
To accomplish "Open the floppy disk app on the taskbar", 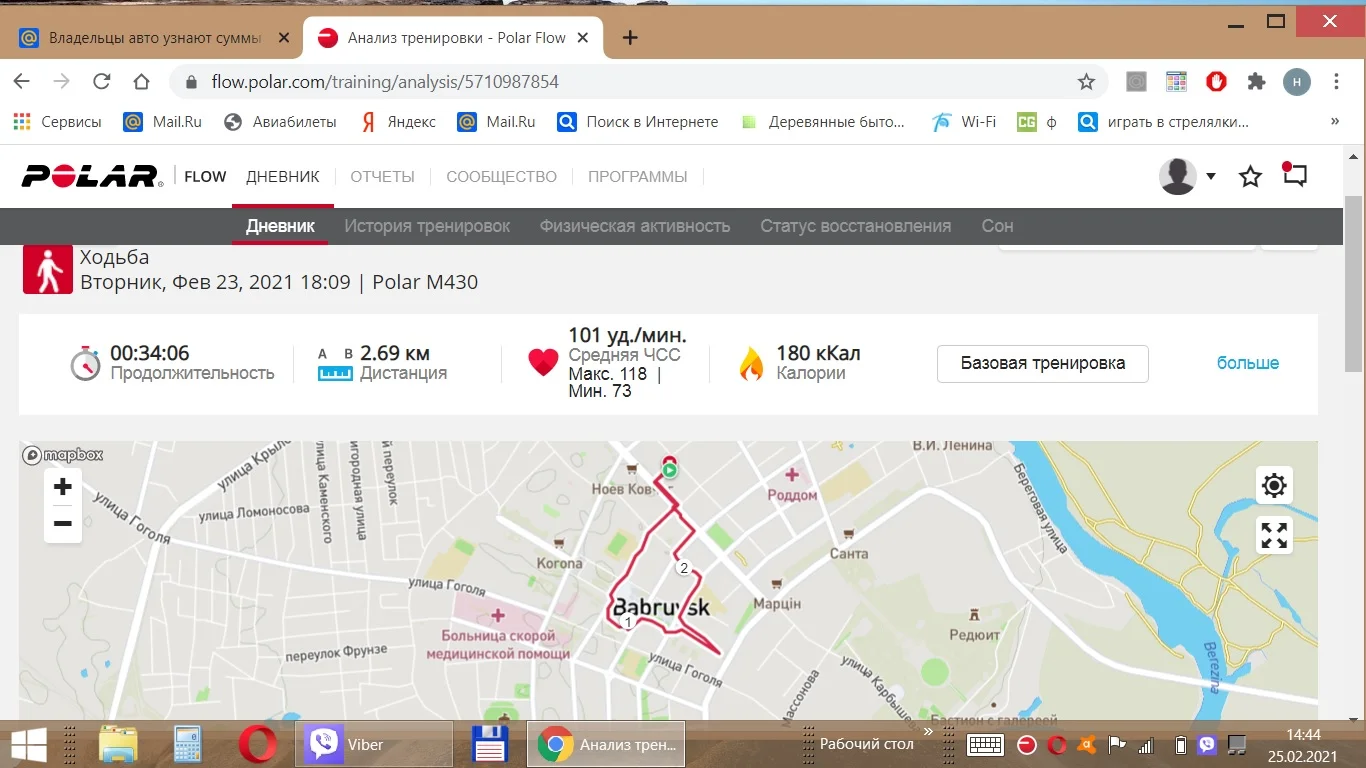I will coord(491,744).
